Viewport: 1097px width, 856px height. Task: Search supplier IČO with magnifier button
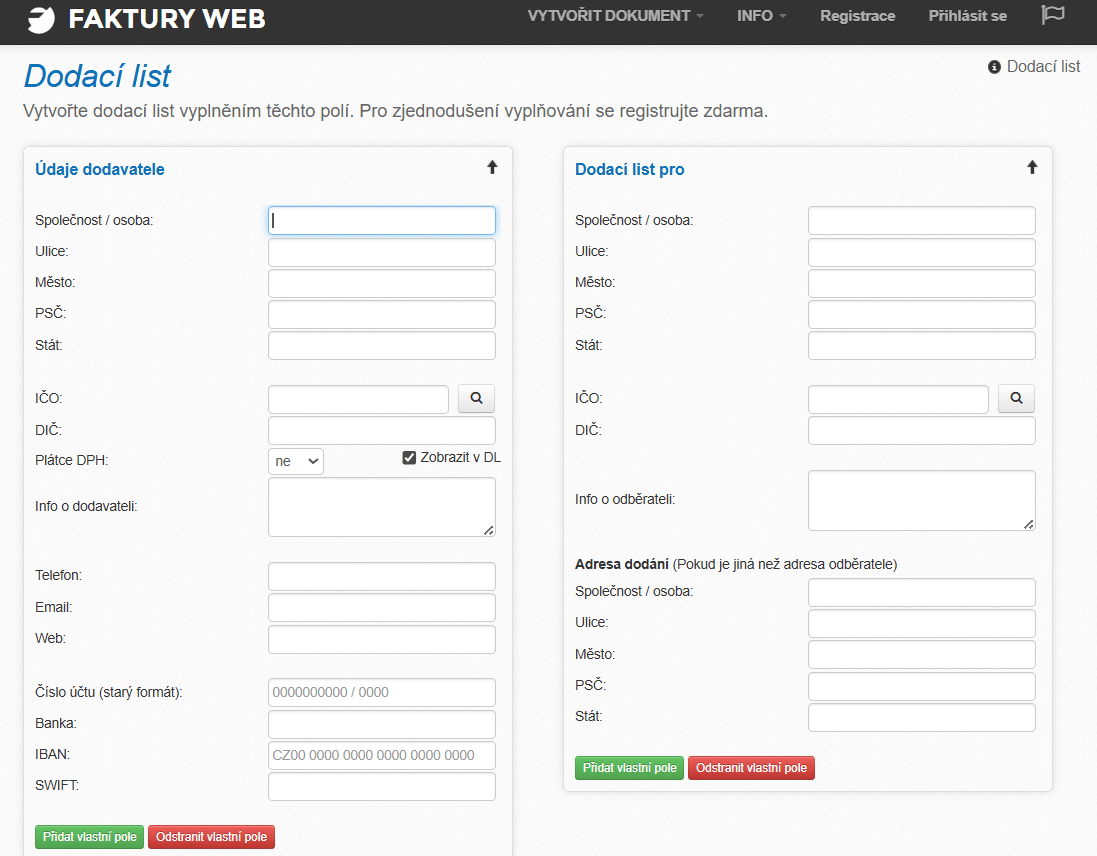476,398
